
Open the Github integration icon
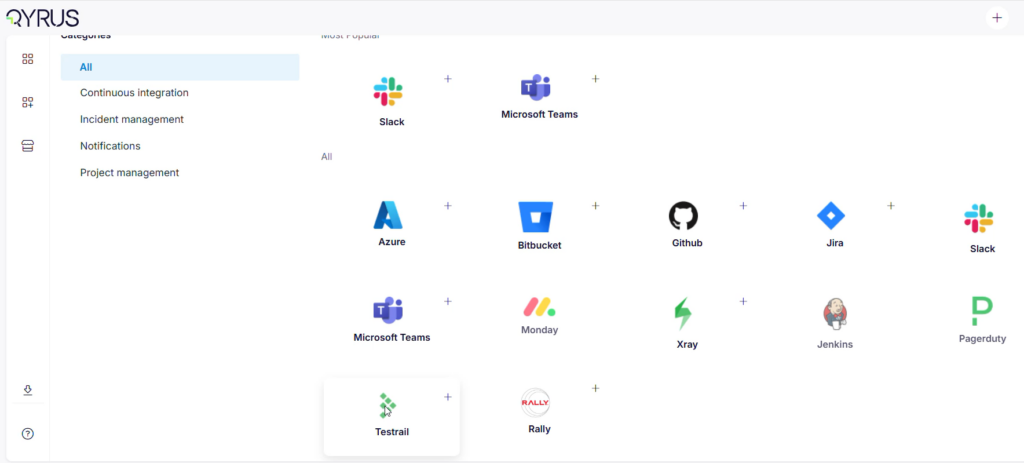[683, 216]
